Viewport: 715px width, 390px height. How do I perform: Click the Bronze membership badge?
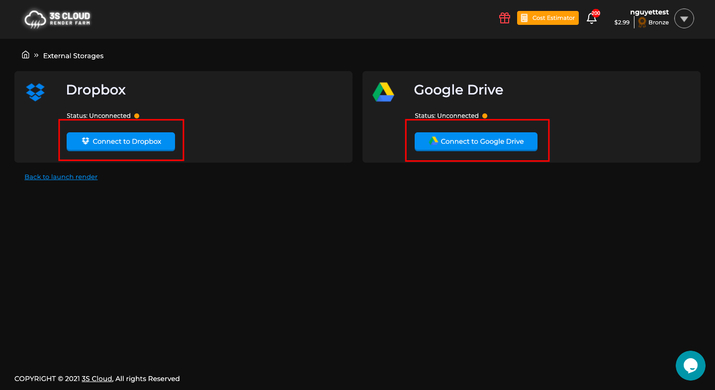[653, 22]
